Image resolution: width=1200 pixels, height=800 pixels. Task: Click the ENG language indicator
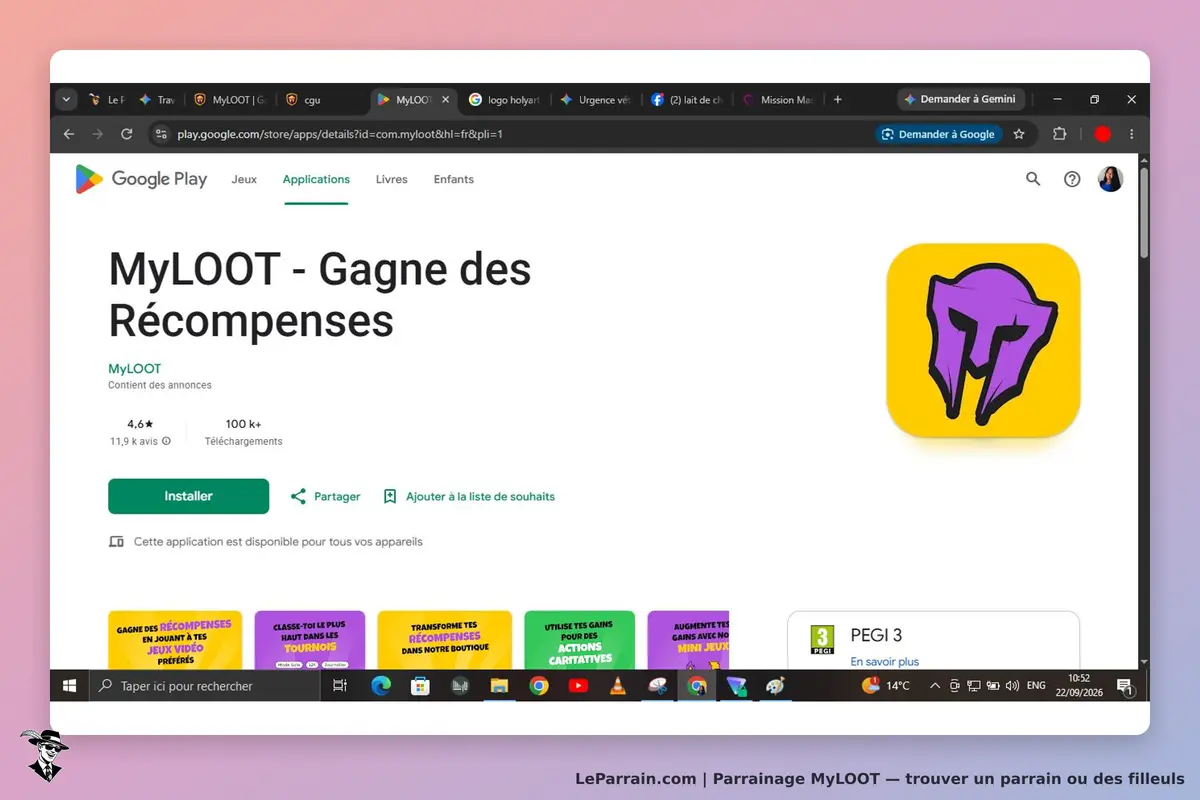point(1036,686)
